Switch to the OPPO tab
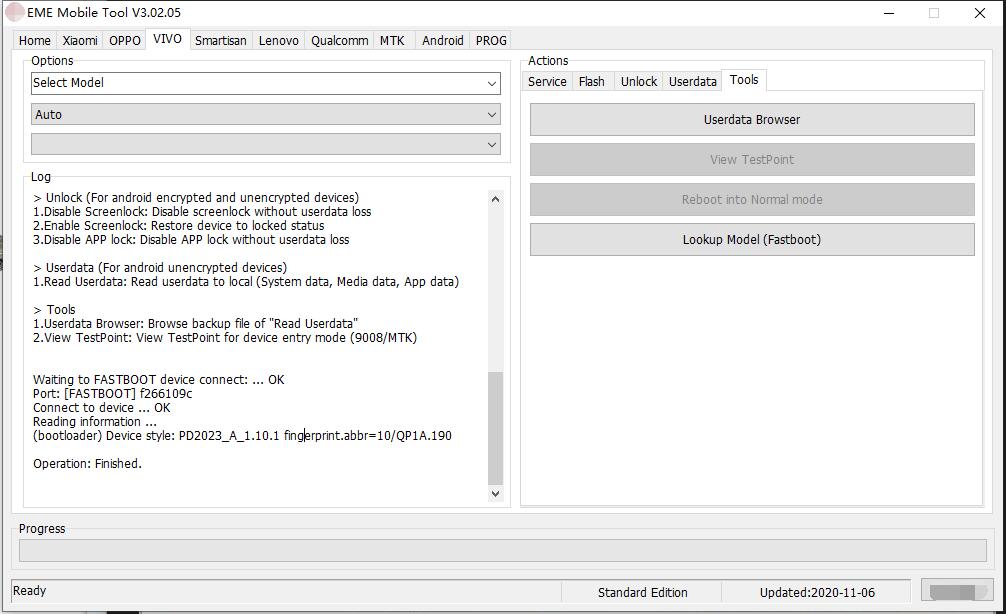 (x=124, y=40)
